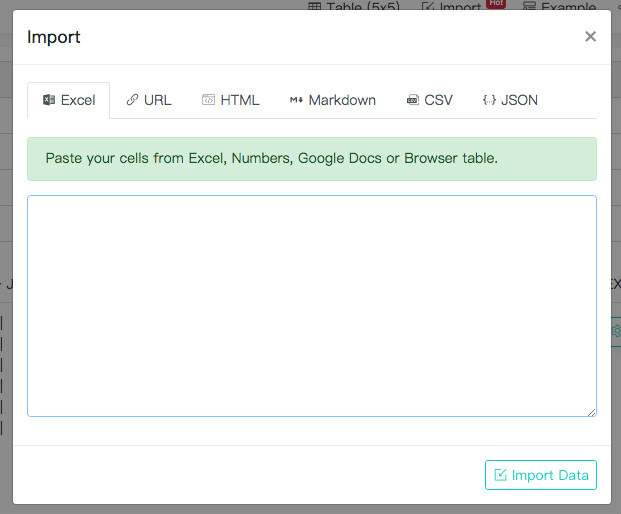Image resolution: width=621 pixels, height=514 pixels.
Task: Open the JSON import tab
Action: coord(510,100)
